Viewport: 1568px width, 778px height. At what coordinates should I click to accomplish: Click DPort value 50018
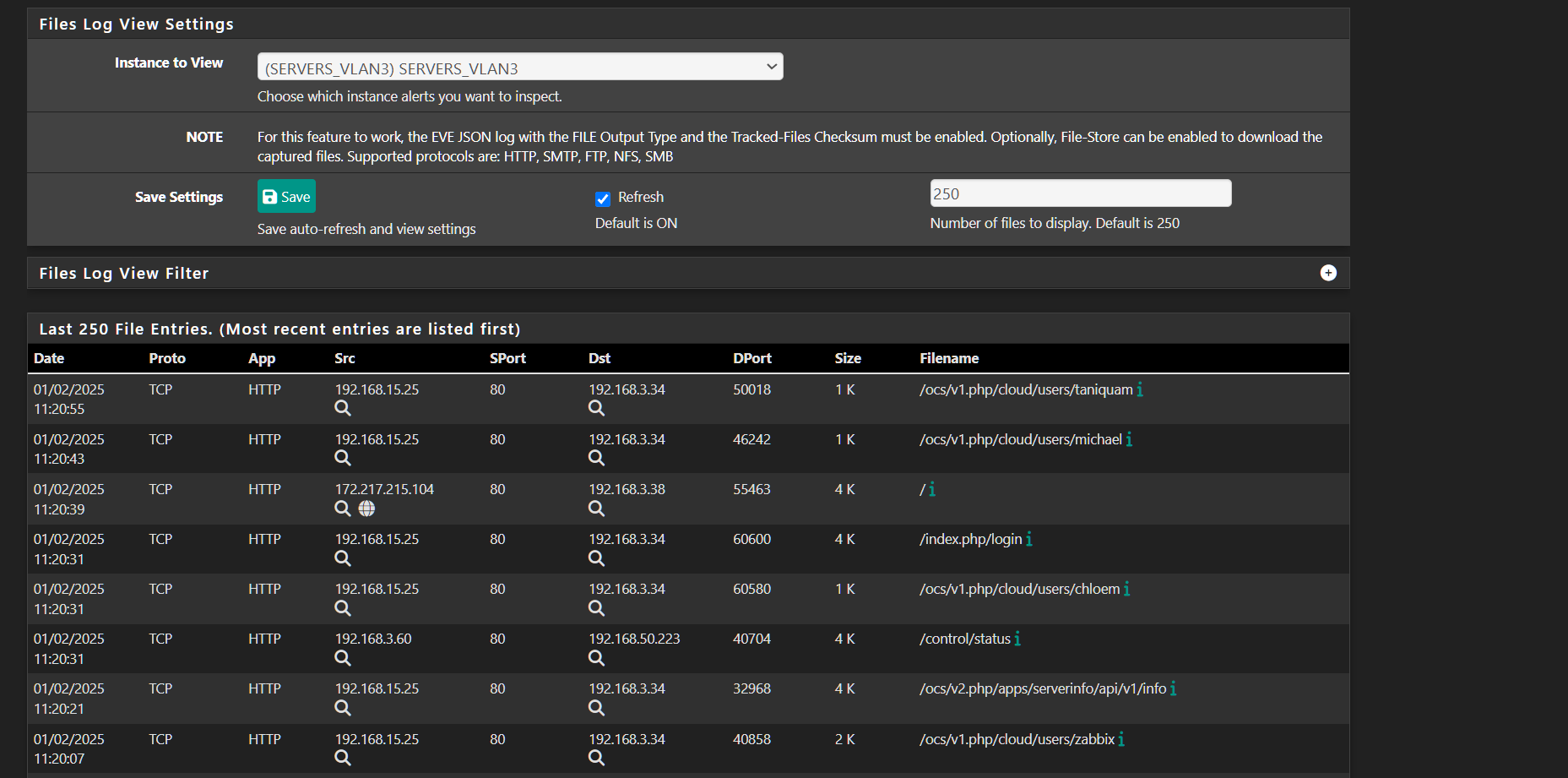point(751,389)
